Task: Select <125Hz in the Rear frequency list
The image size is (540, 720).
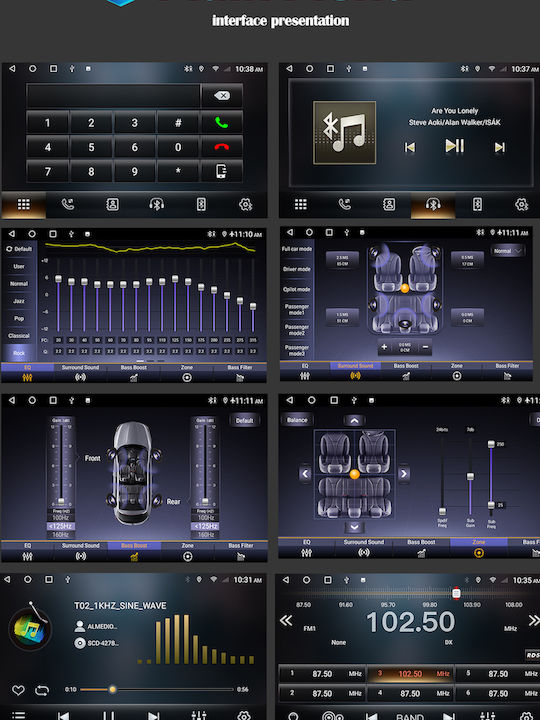Action: [205, 526]
